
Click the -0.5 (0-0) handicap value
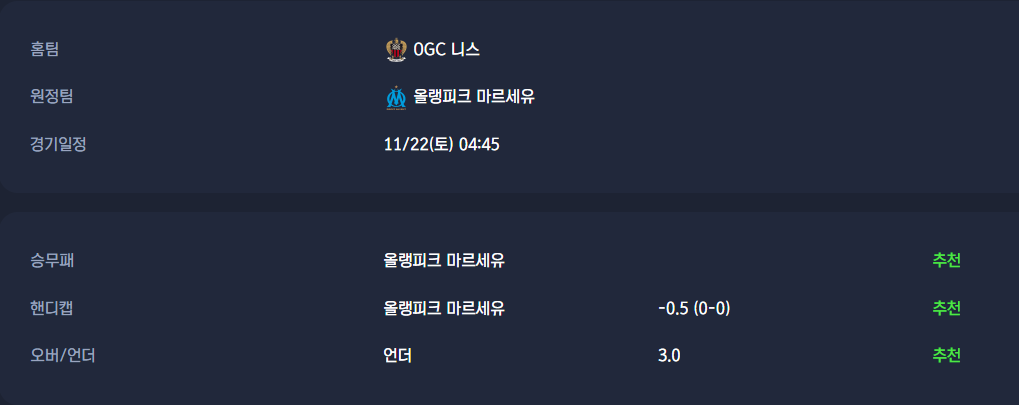pyautogui.click(x=694, y=308)
